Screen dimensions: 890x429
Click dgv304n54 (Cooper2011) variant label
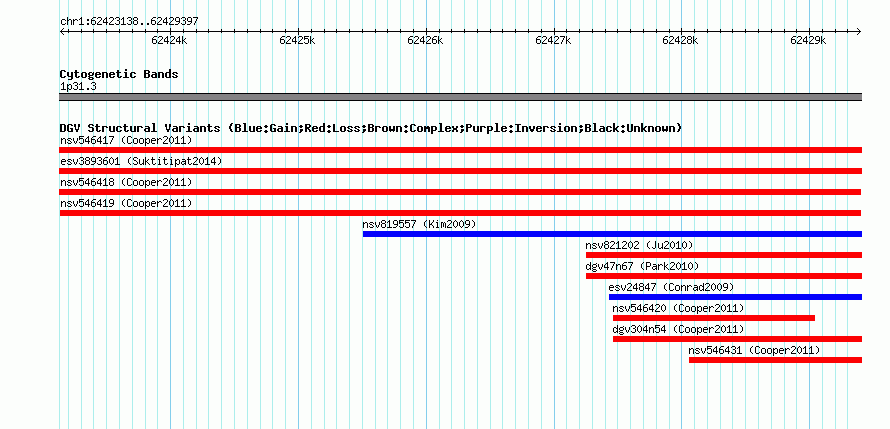678,329
